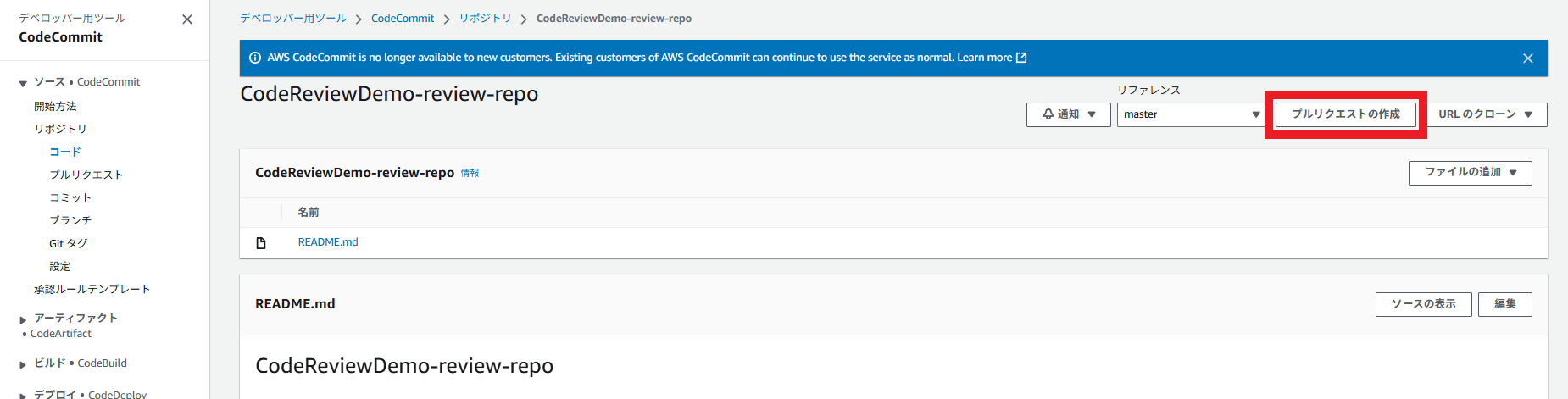Dismiss the blue information banner
This screenshot has height=399, width=1568.
[x=1528, y=58]
